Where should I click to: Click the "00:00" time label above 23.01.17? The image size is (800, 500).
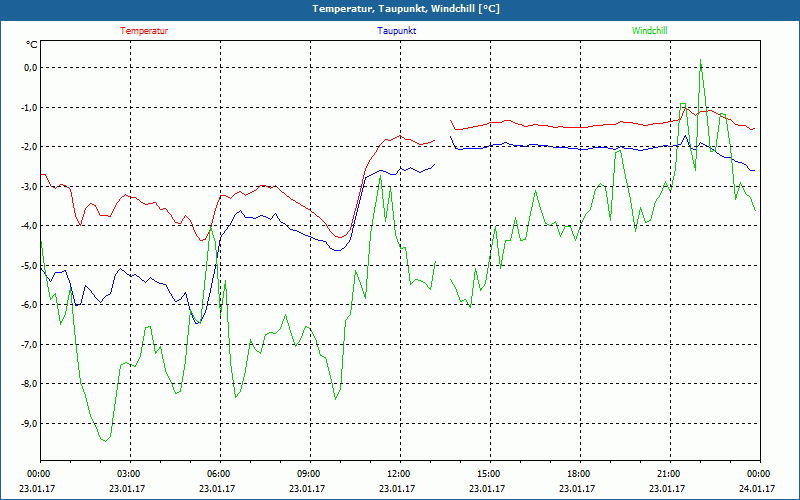tap(38, 474)
